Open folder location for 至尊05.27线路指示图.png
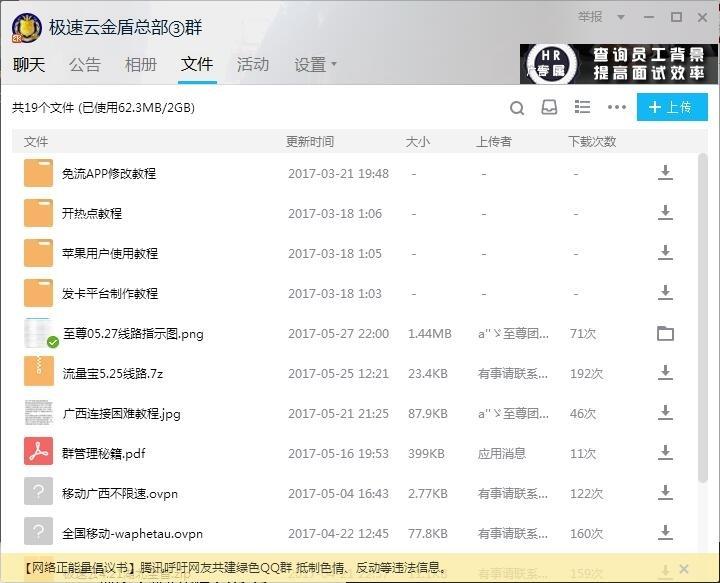 (x=665, y=333)
